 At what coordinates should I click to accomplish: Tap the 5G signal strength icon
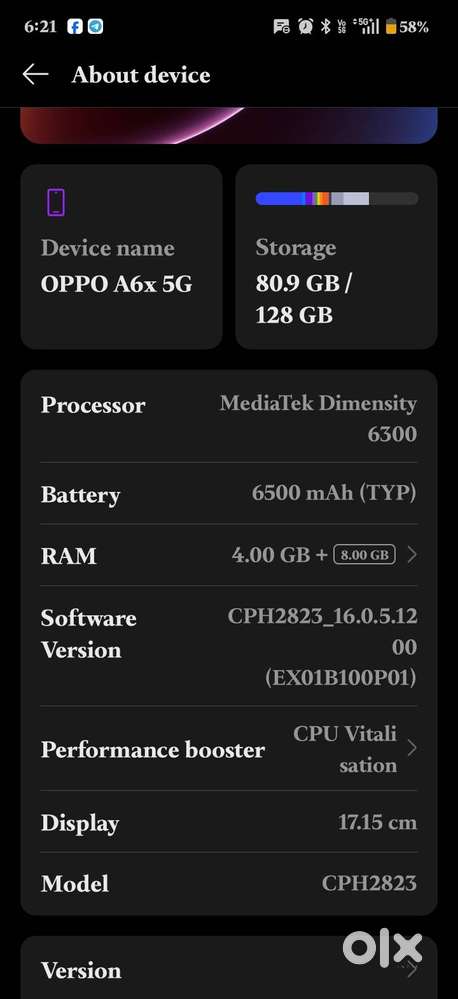coord(368,27)
